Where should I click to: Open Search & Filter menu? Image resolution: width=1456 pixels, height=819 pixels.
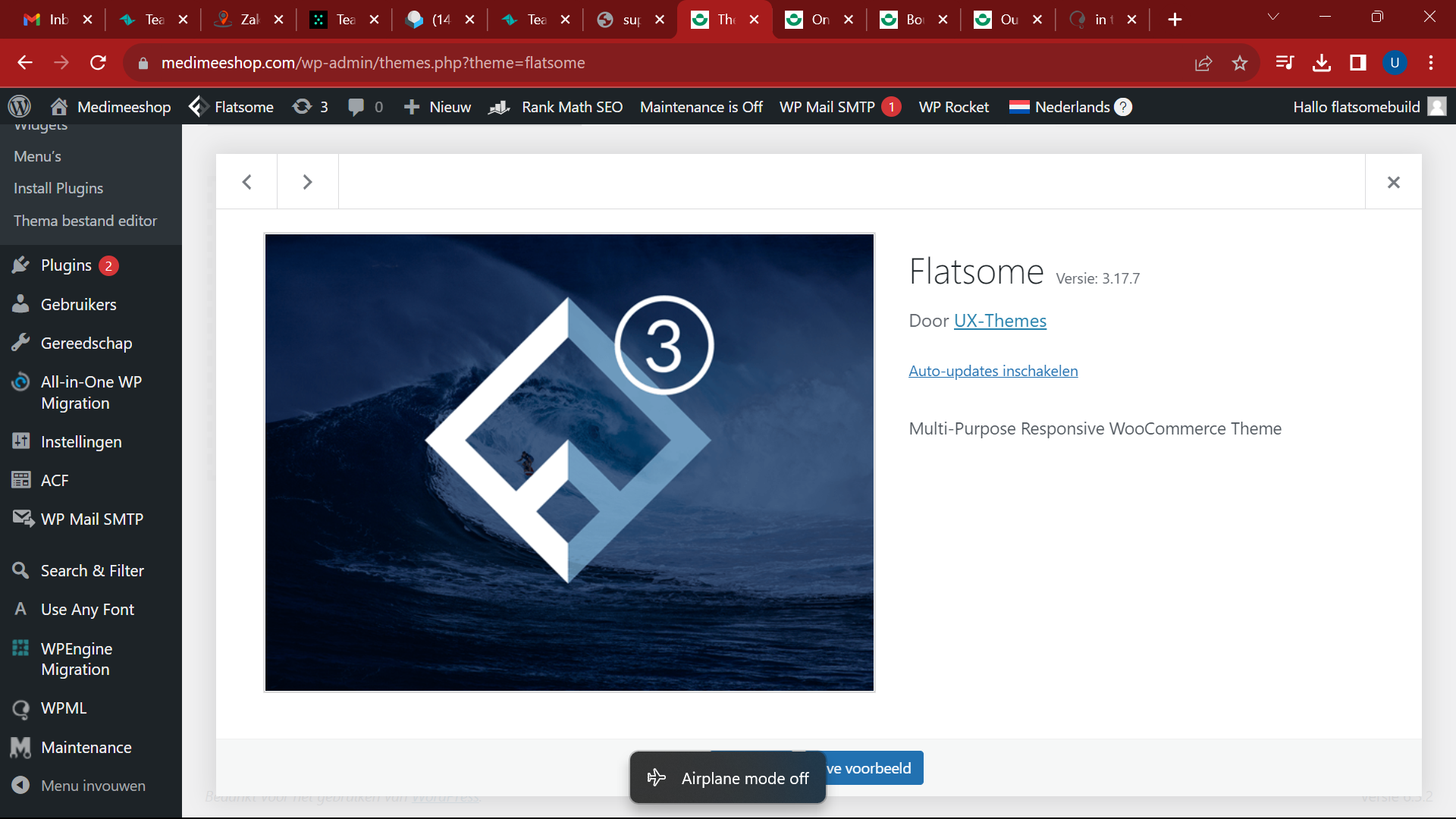[x=93, y=570]
